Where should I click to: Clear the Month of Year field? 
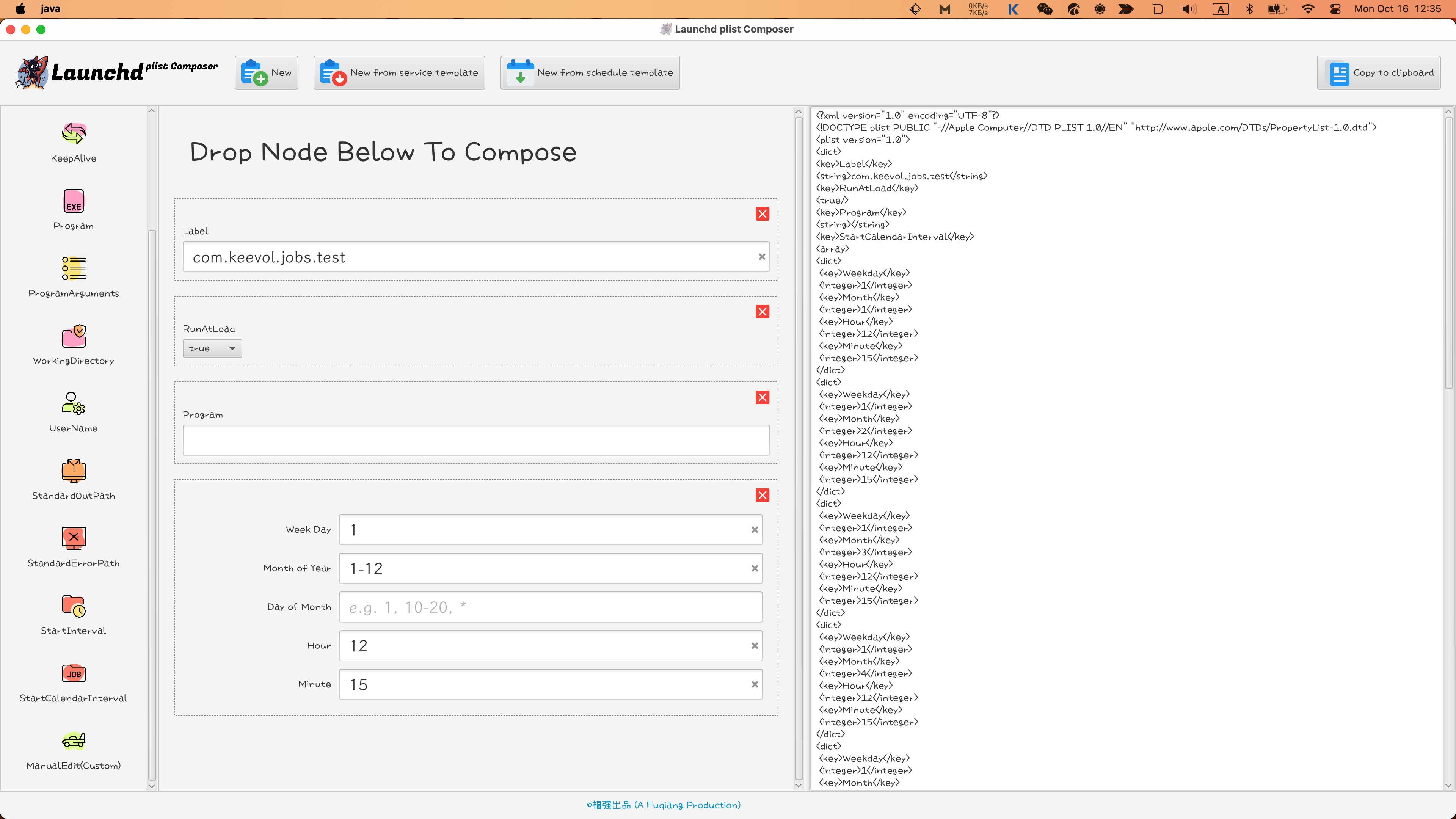point(754,569)
